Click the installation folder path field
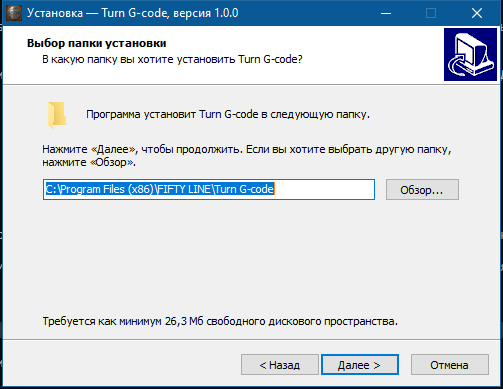 209,189
